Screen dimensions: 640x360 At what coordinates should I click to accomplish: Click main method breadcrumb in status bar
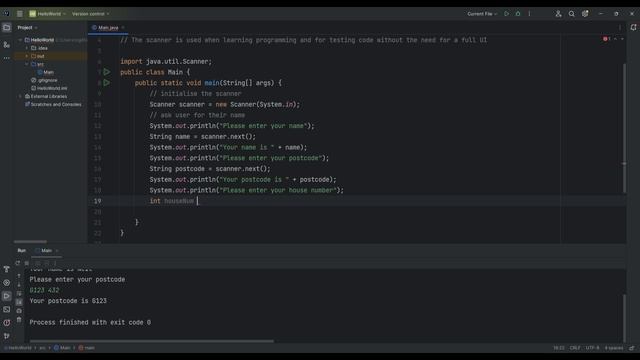click(x=87, y=348)
